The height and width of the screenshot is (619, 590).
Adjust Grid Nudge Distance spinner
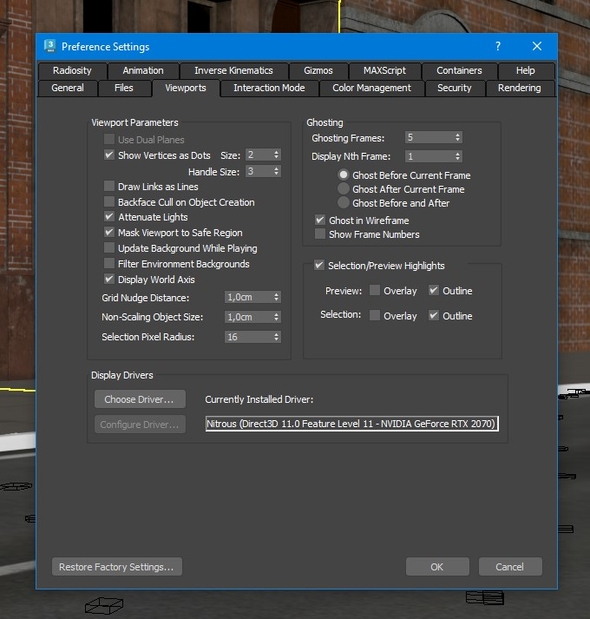276,297
